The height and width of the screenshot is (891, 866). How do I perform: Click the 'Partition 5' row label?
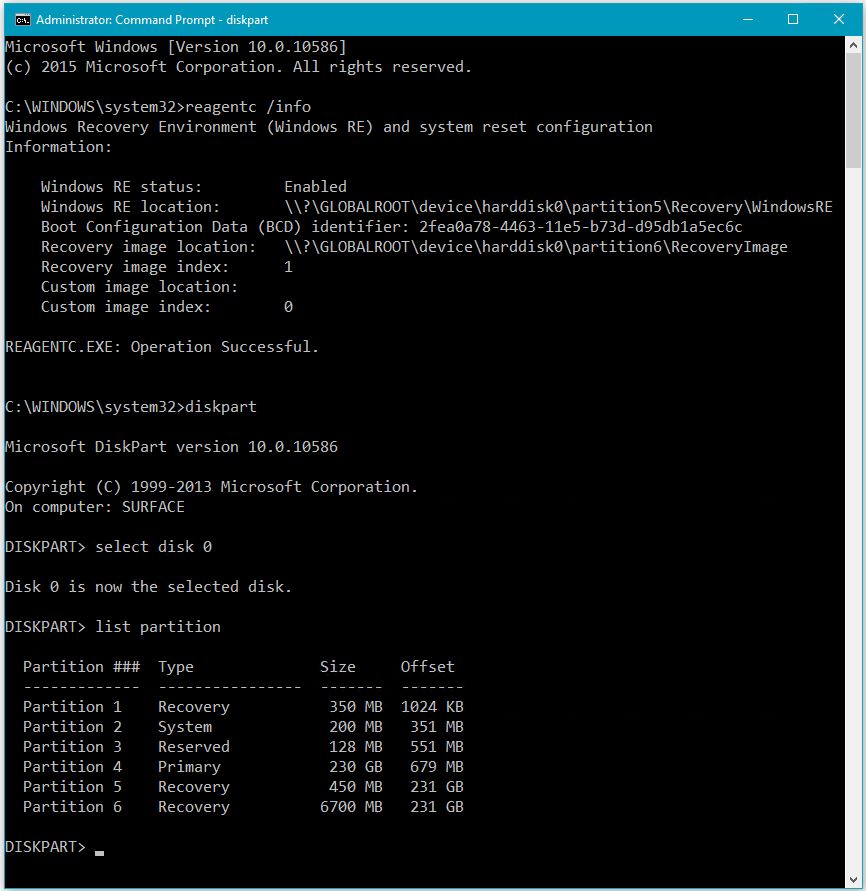(72, 786)
